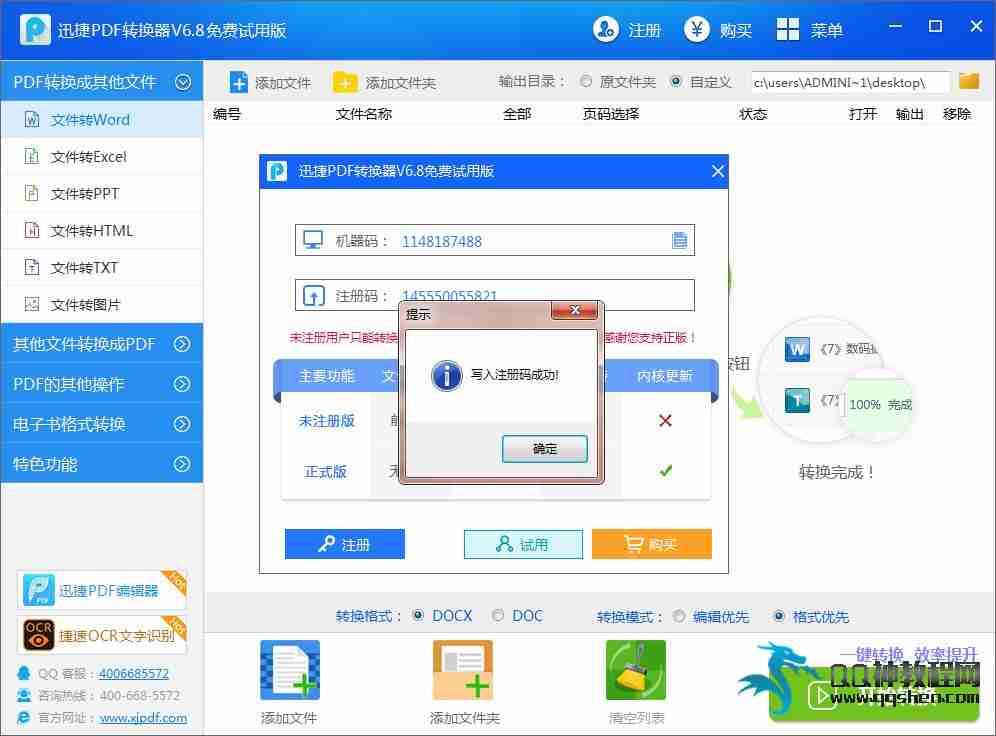996x736 pixels.
Task: Click the upload icon beside 注册码
Action: (x=313, y=295)
